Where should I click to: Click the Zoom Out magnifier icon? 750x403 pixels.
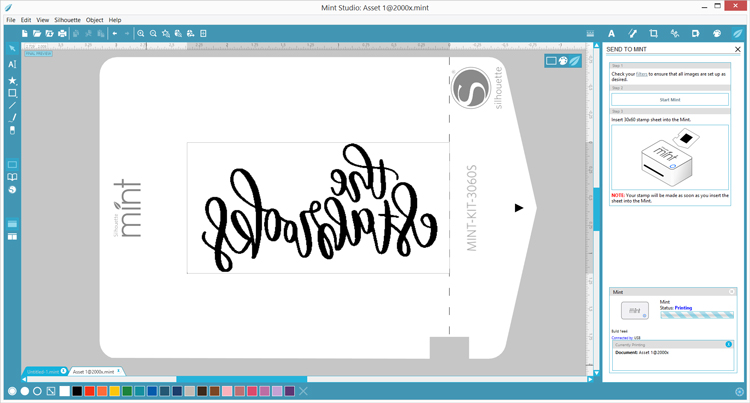pyautogui.click(x=153, y=33)
